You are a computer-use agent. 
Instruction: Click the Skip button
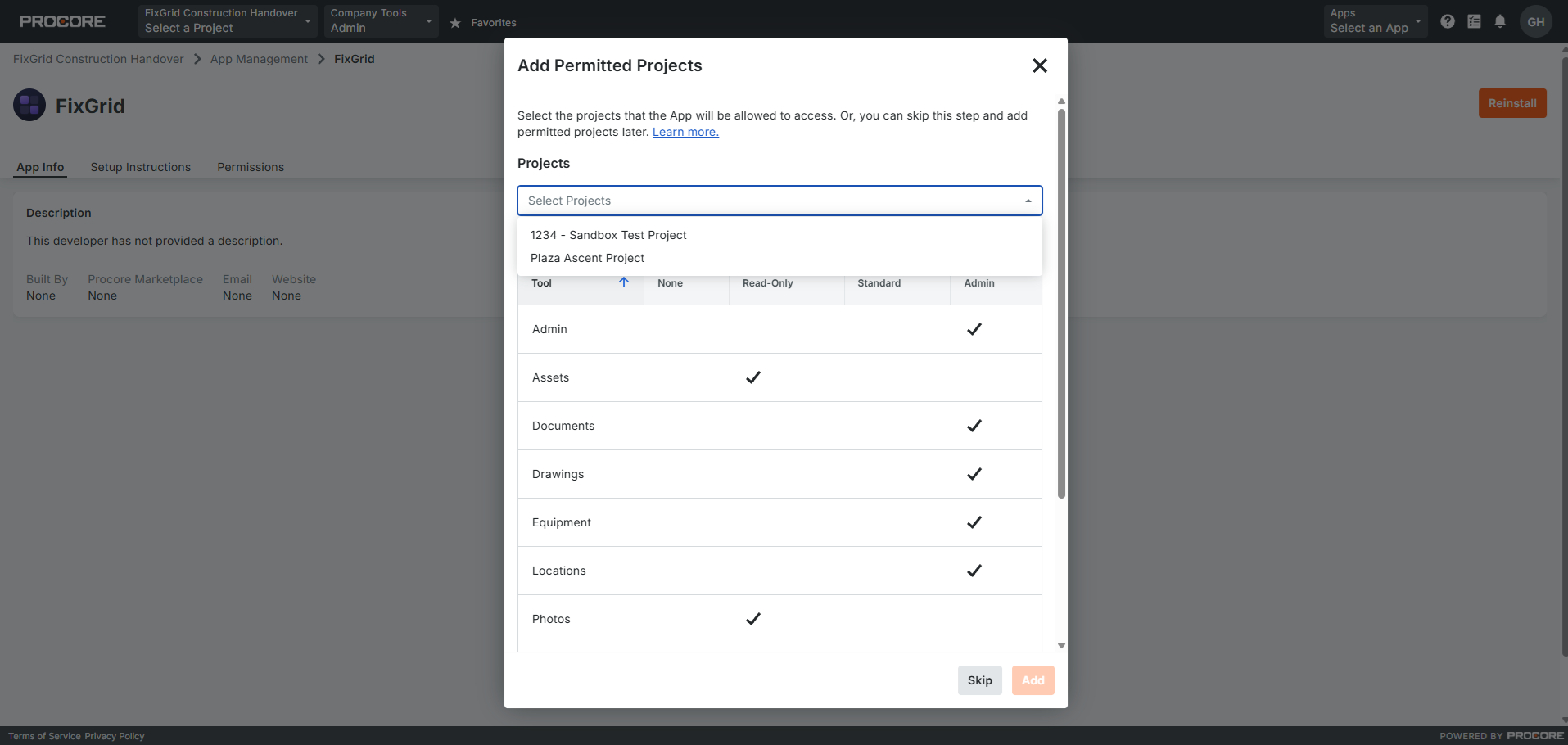click(980, 680)
